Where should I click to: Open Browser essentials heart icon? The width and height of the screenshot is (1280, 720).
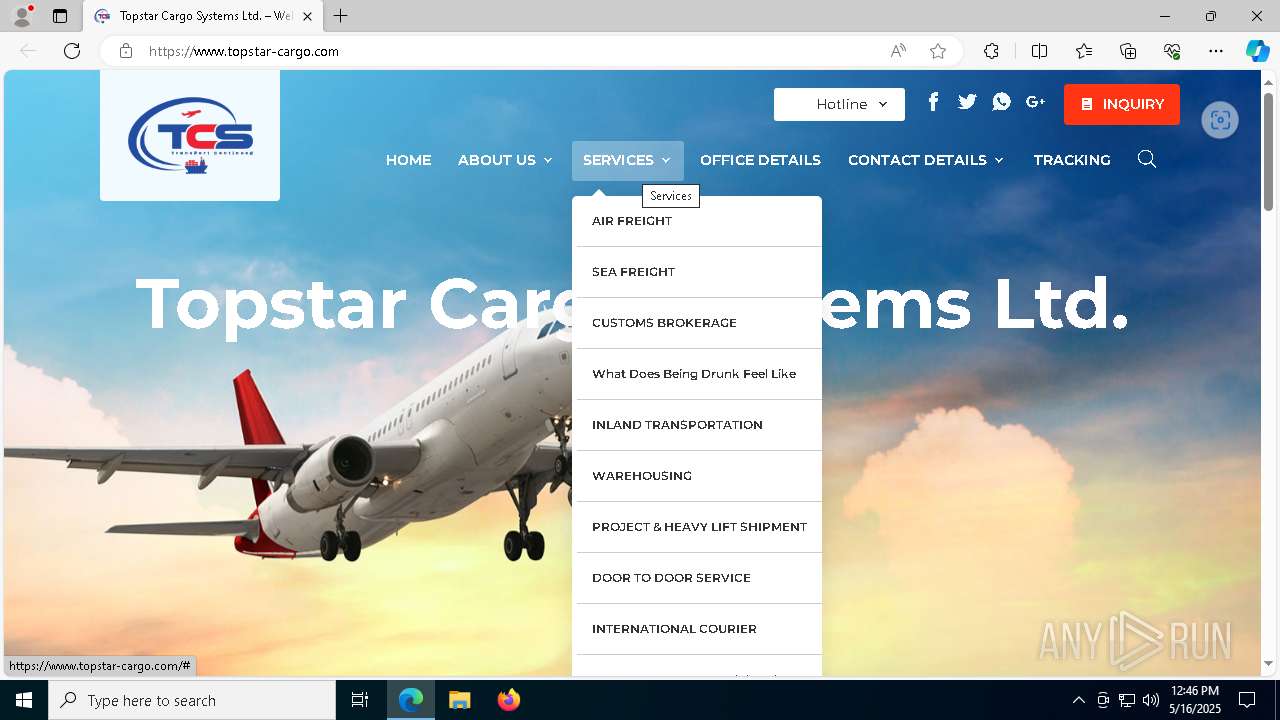tap(1172, 51)
